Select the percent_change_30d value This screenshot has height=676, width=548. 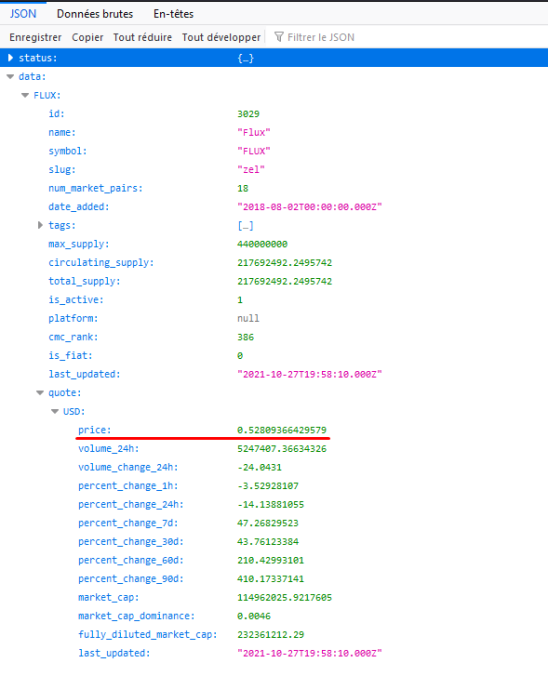pyautogui.click(x=268, y=541)
